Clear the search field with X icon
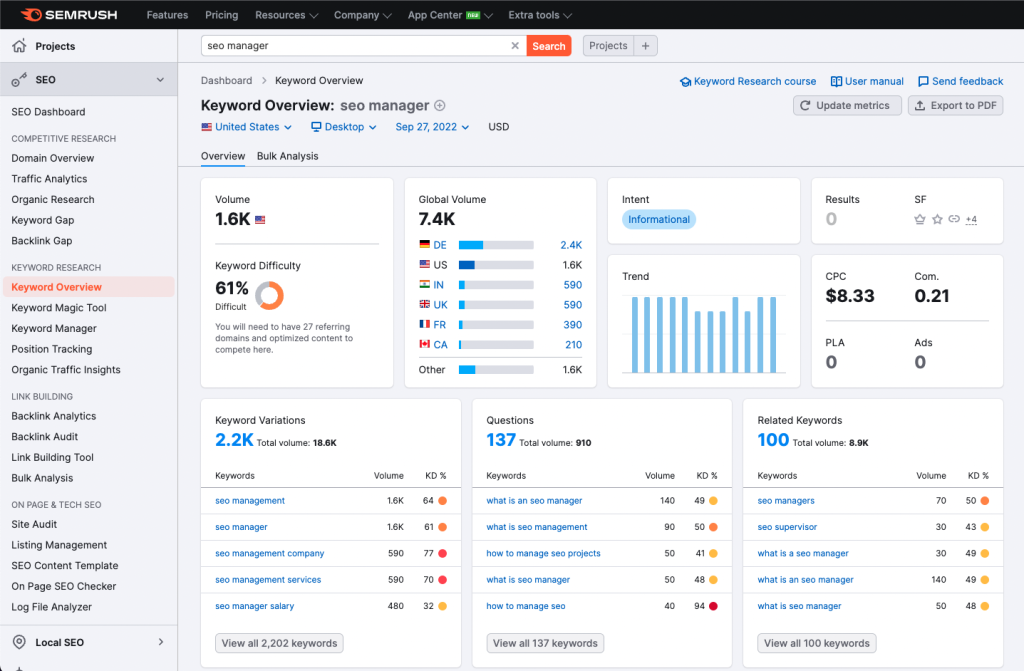 coord(515,46)
